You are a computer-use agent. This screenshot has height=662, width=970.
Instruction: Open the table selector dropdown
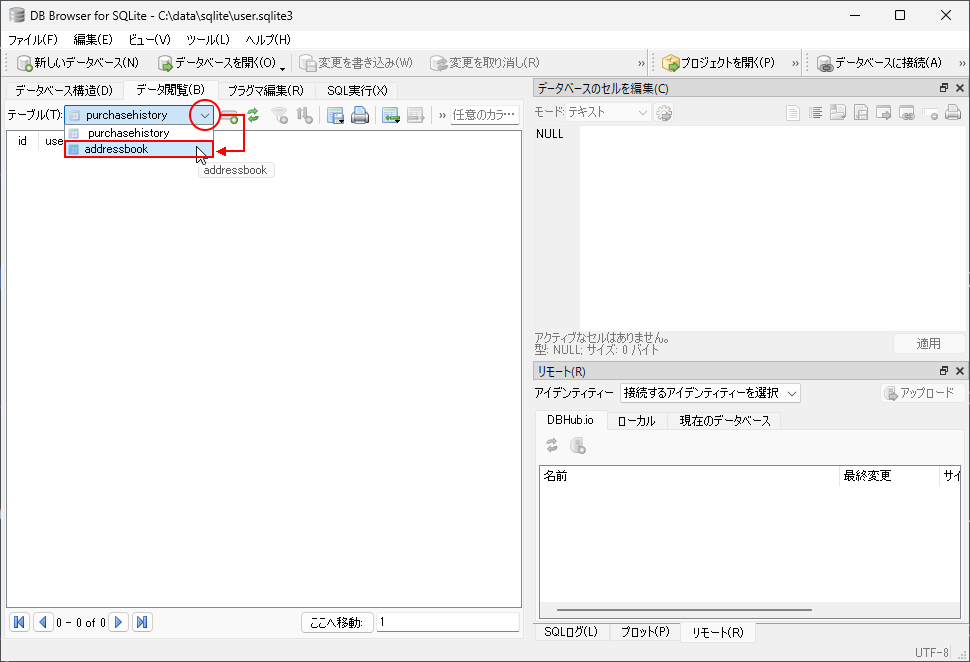click(x=204, y=114)
